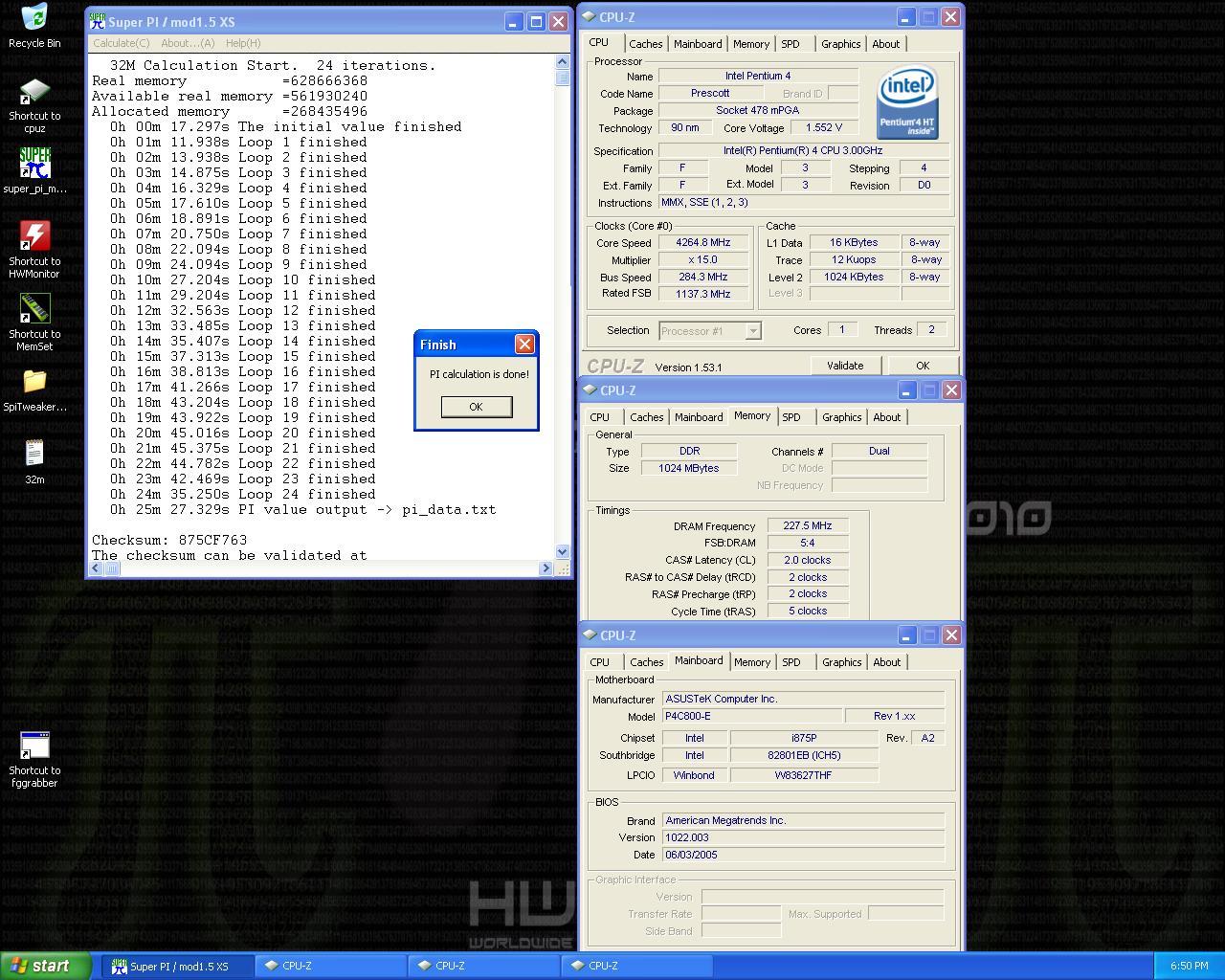Activate Super PI / mod1.5 XS taskbar button
The height and width of the screenshot is (980, 1225).
[178, 967]
